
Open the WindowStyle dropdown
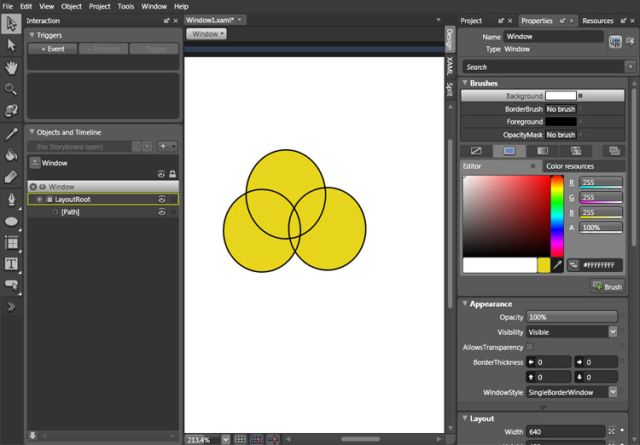coord(613,392)
